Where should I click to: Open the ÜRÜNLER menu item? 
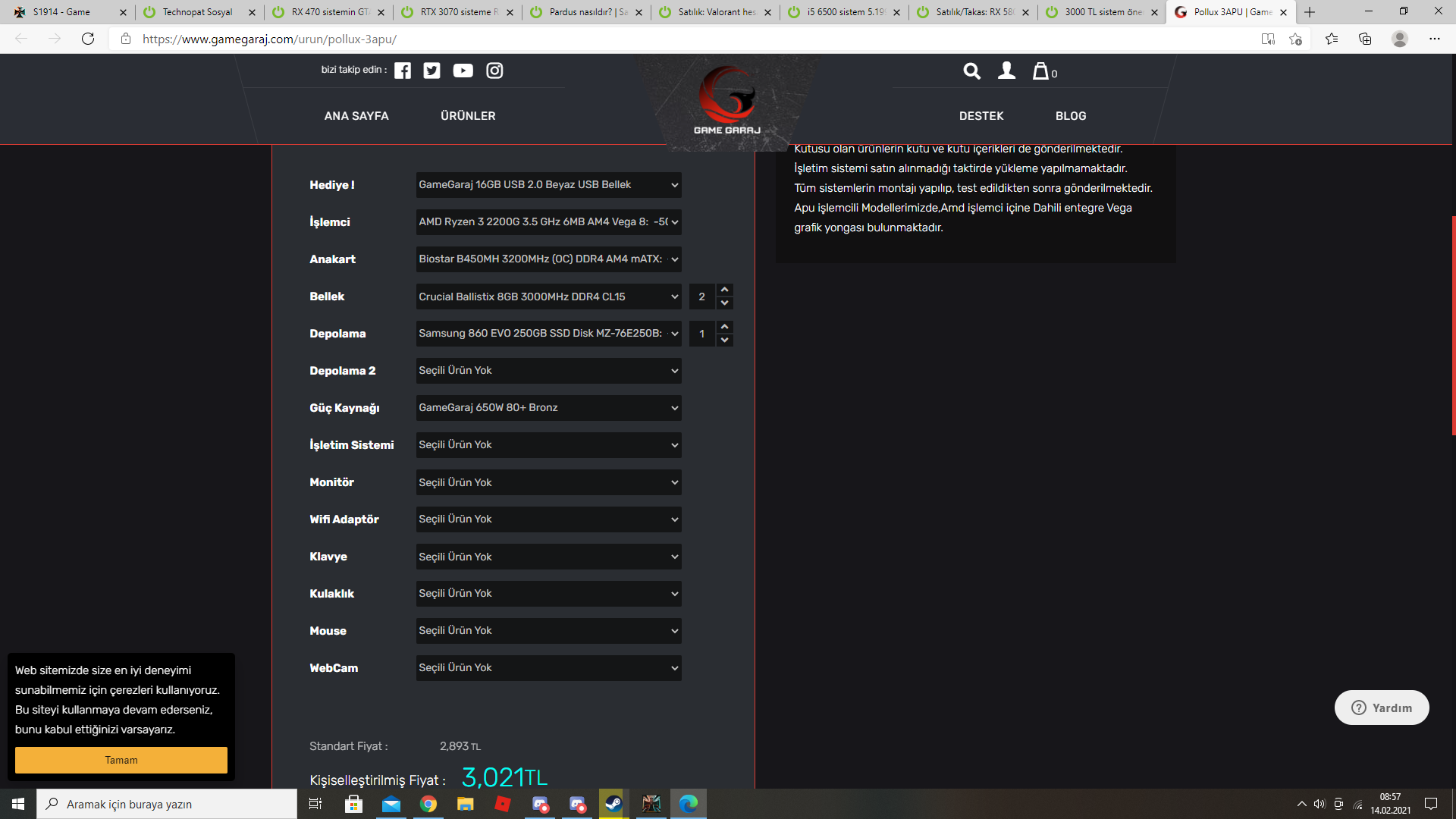(468, 116)
